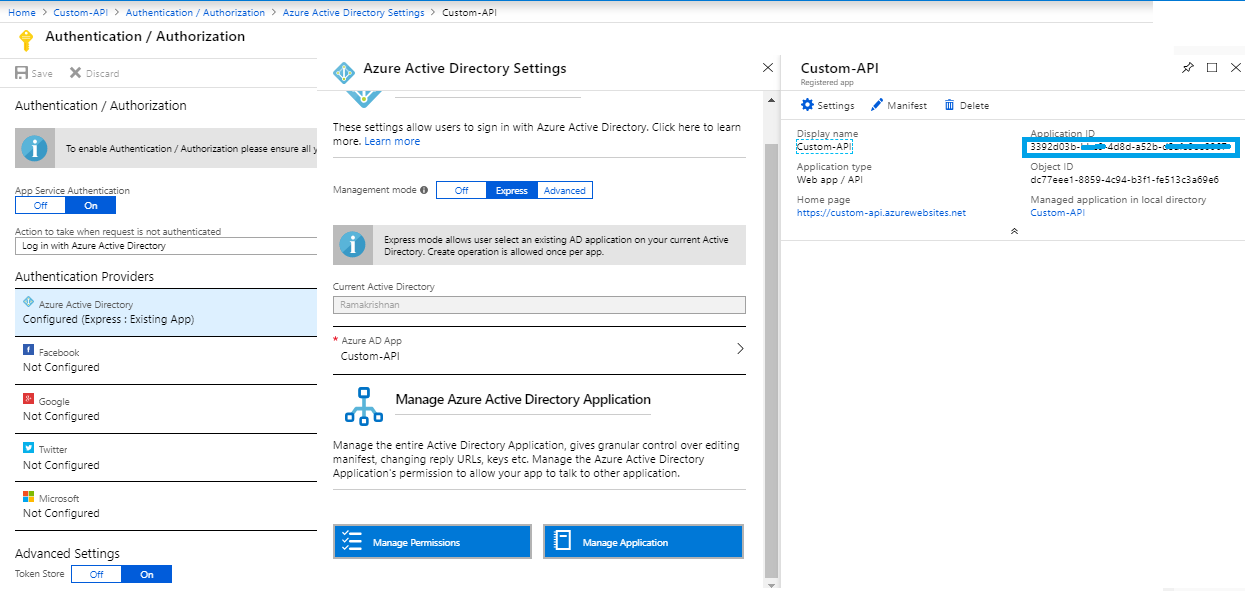Expand the Azure AD App chevron
The image size is (1245, 591).
click(740, 349)
